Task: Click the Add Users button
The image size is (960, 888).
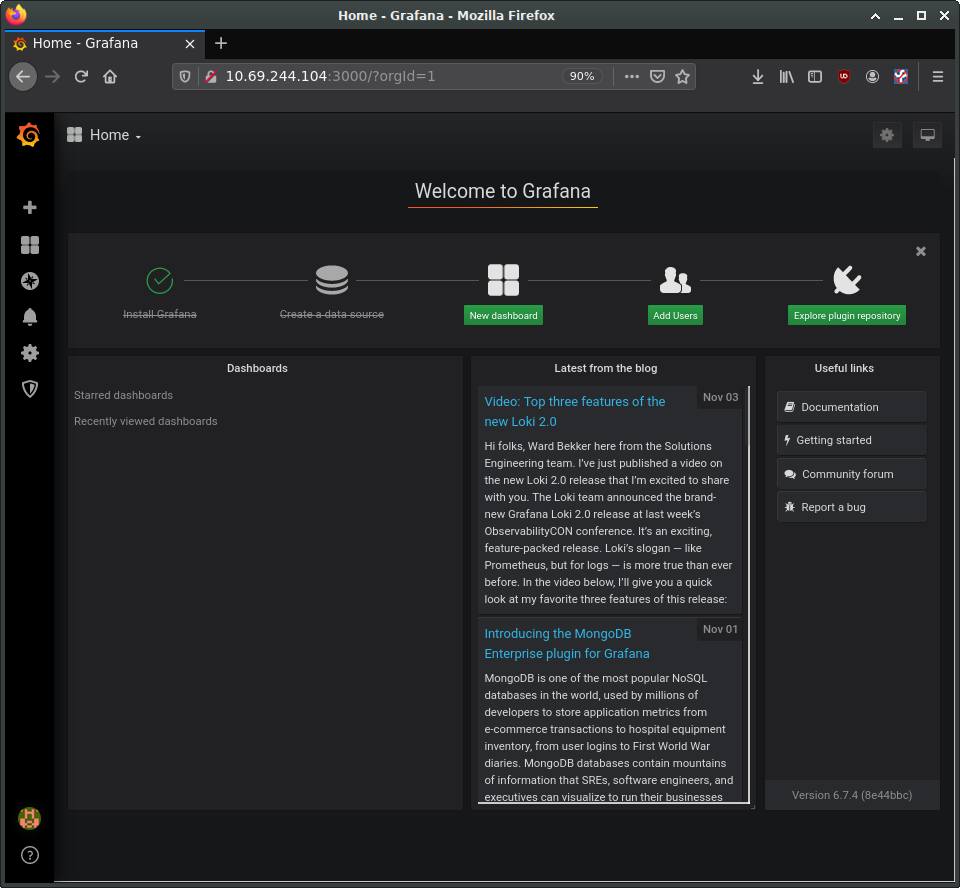Action: (675, 315)
